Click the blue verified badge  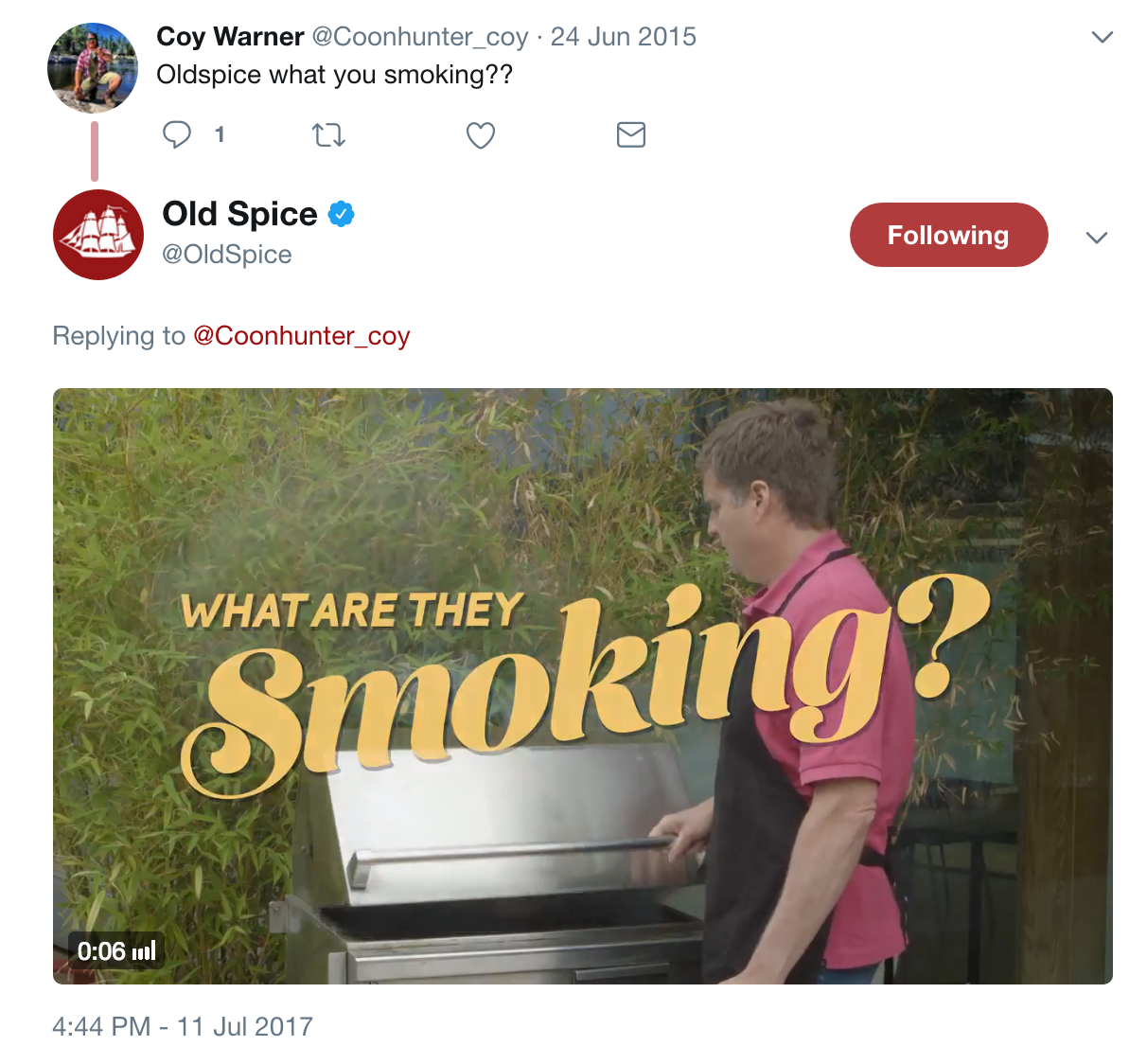click(341, 215)
